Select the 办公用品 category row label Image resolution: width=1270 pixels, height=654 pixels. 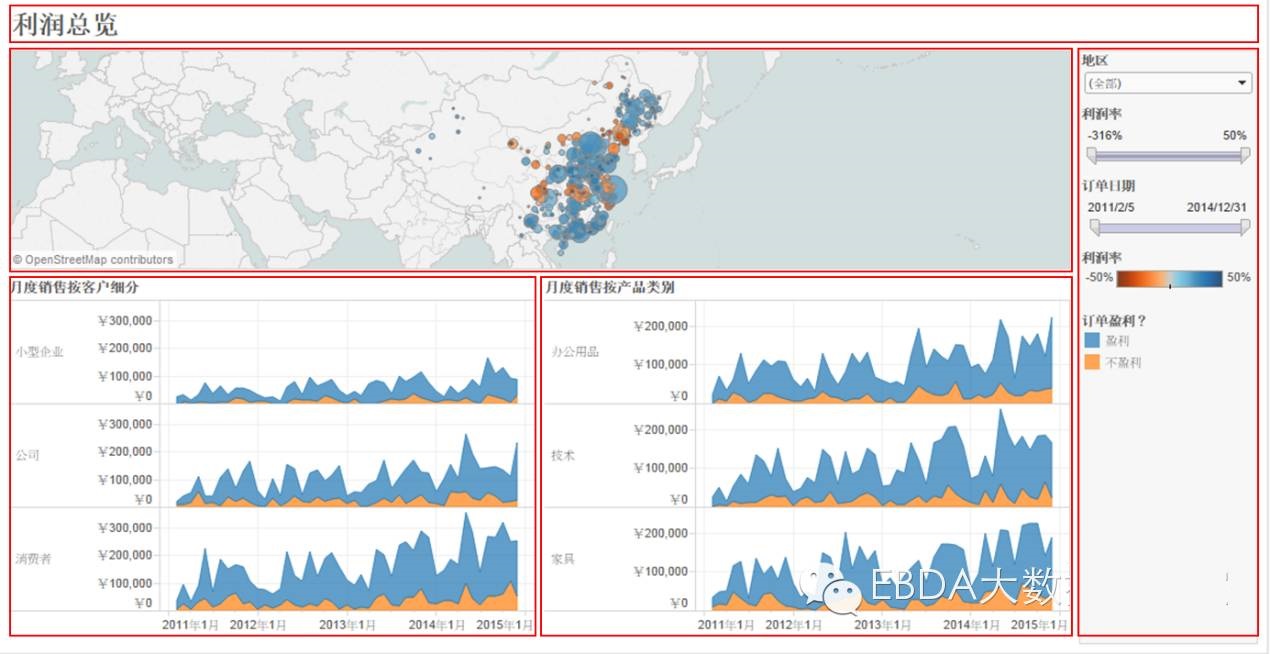[575, 352]
